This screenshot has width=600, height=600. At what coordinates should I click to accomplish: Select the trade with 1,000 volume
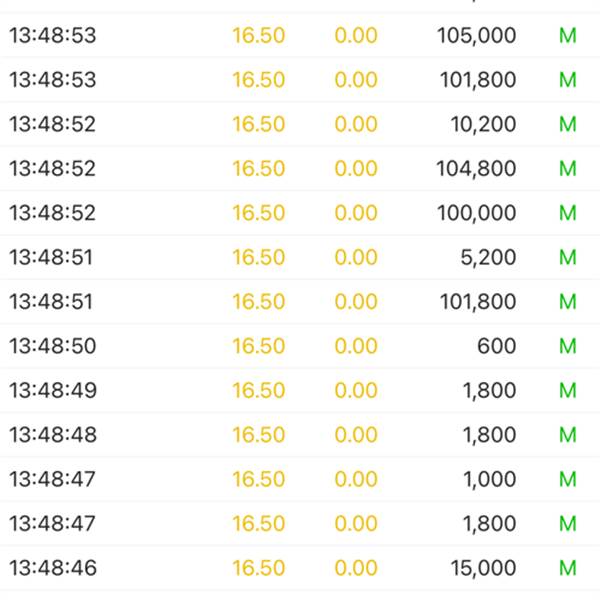coord(489,479)
